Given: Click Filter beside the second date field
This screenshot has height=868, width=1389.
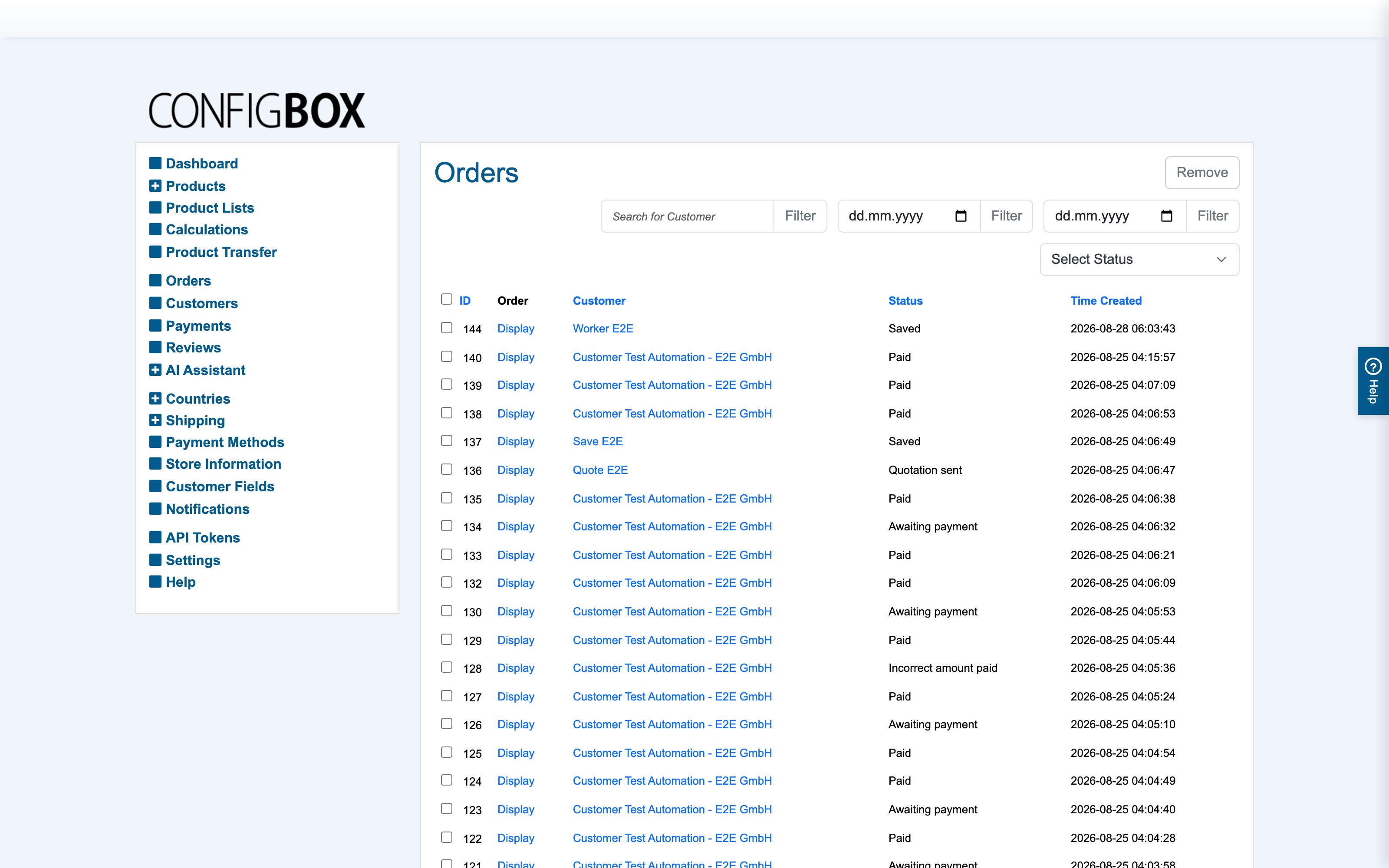Looking at the screenshot, I should coord(1212,216).
